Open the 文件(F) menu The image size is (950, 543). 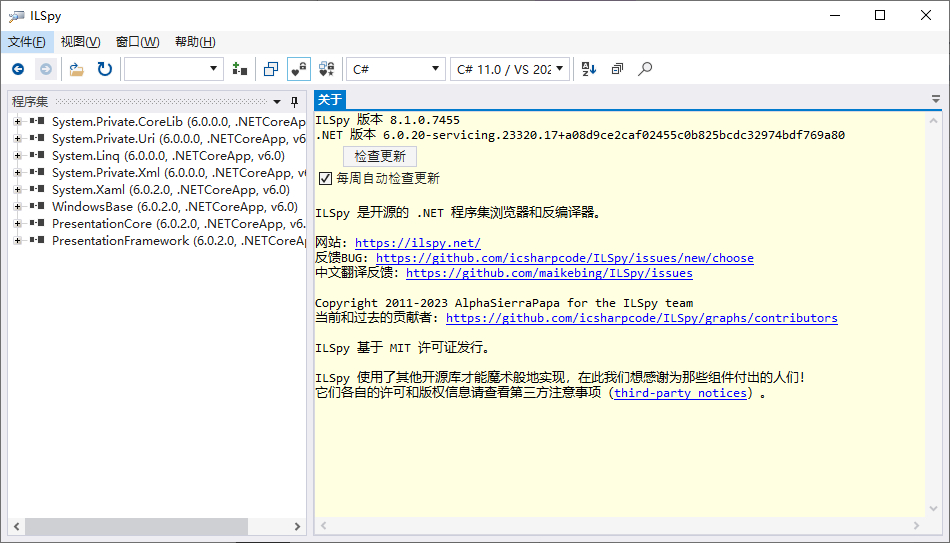coord(27,41)
